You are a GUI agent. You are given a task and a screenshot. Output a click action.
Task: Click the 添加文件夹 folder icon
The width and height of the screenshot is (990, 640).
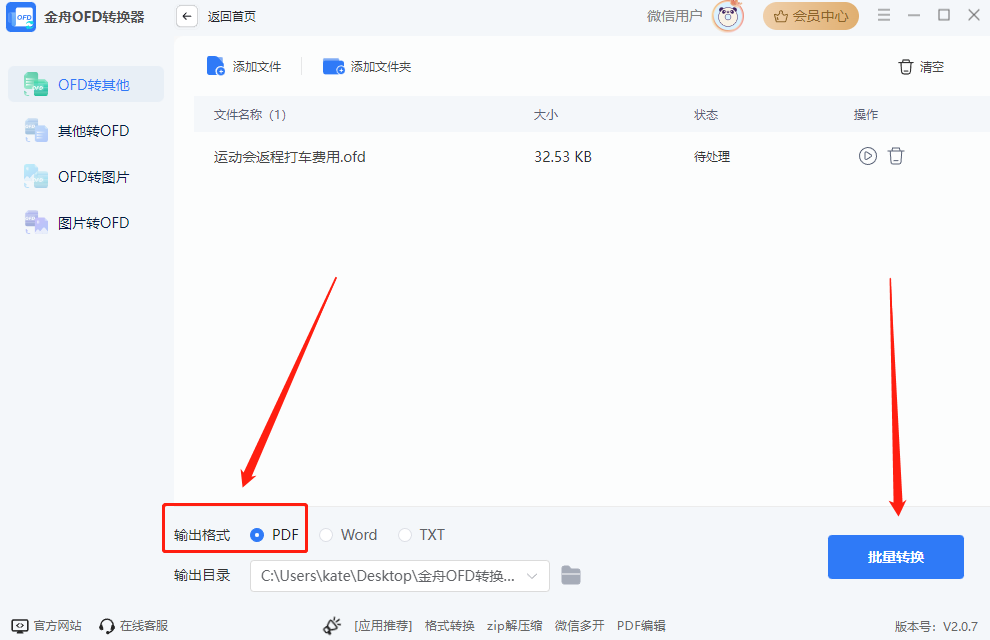[x=333, y=66]
